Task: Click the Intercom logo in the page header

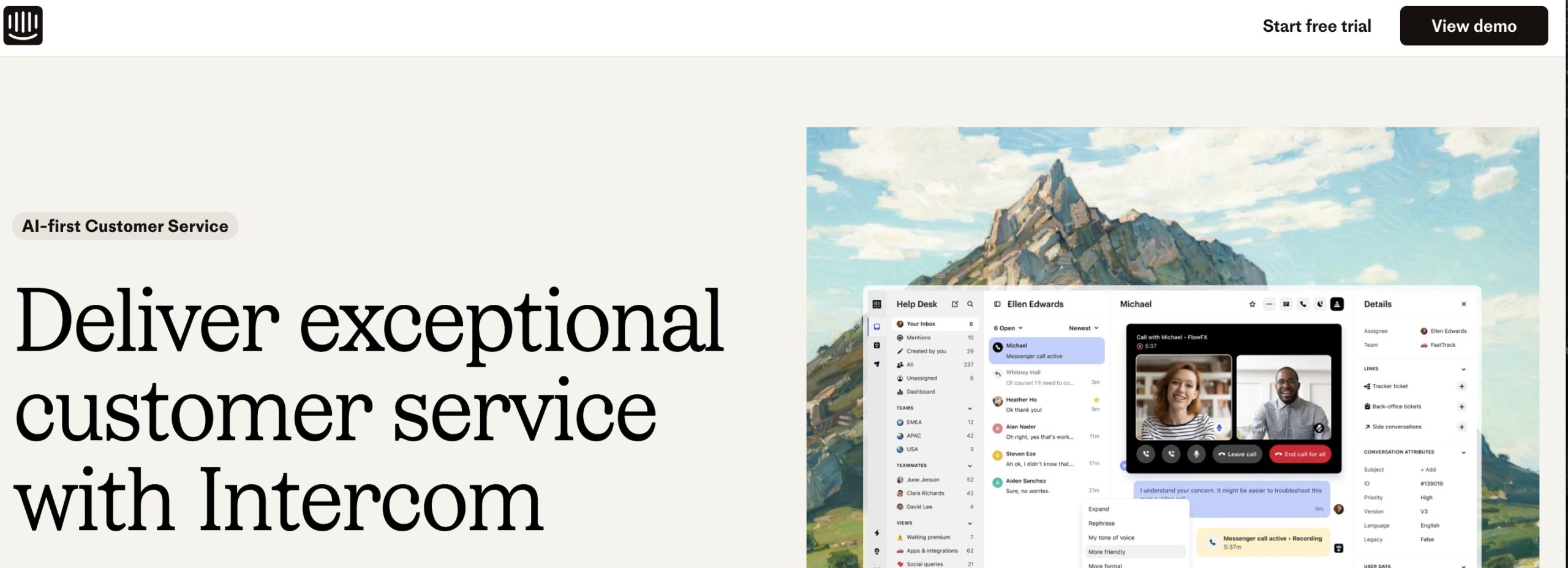Action: click(x=23, y=26)
